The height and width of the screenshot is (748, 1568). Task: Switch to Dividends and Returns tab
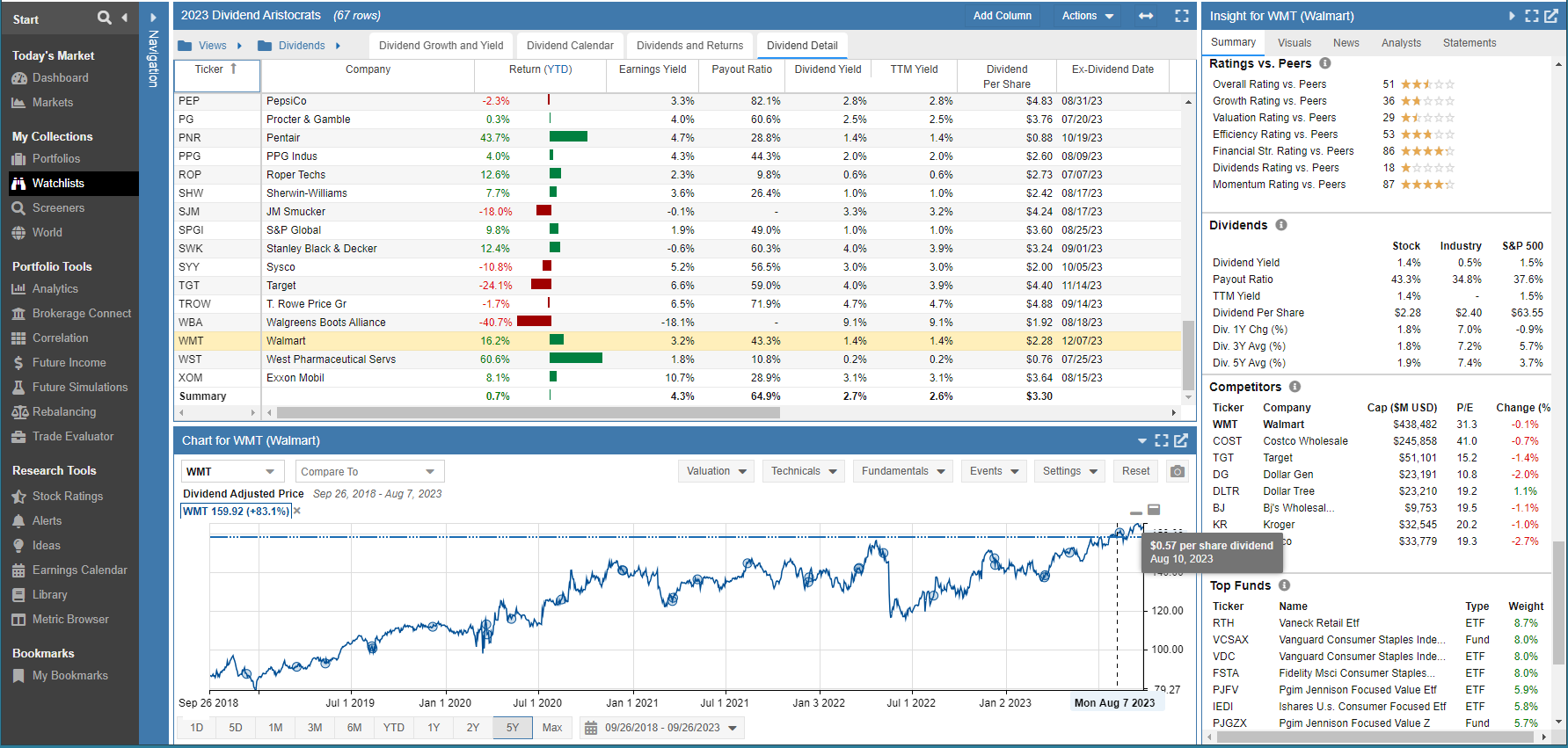point(689,46)
